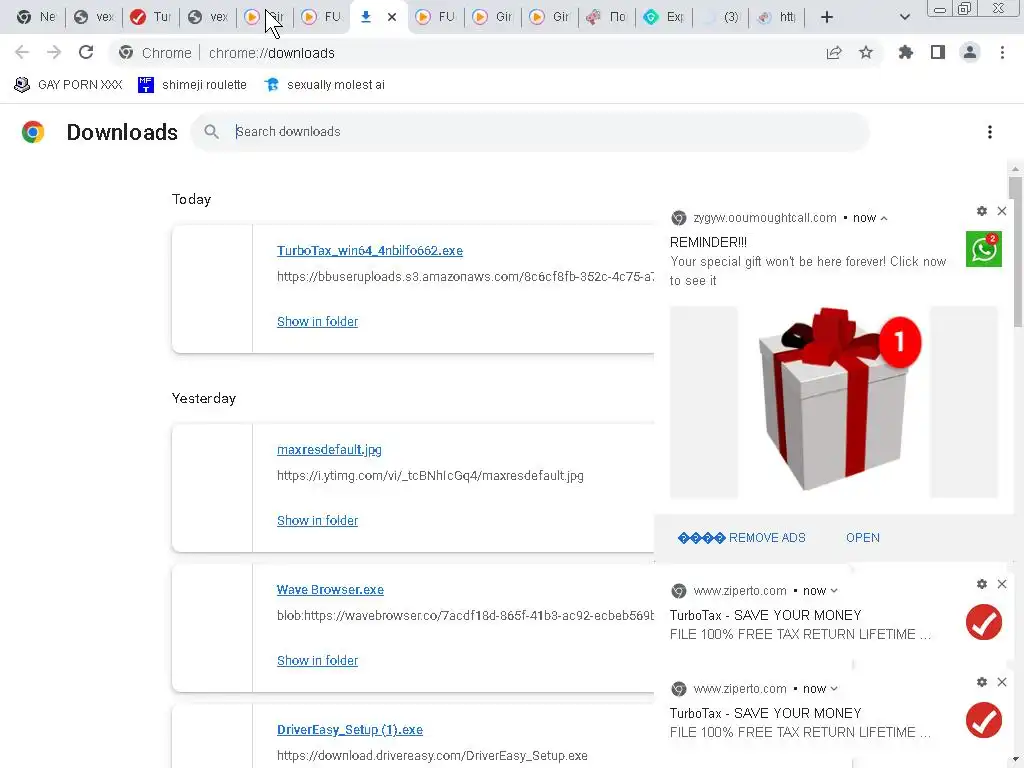Screen dimensions: 1024x768
Task: Open DriverEasy_Setup (1).exe download link
Action: pos(350,730)
